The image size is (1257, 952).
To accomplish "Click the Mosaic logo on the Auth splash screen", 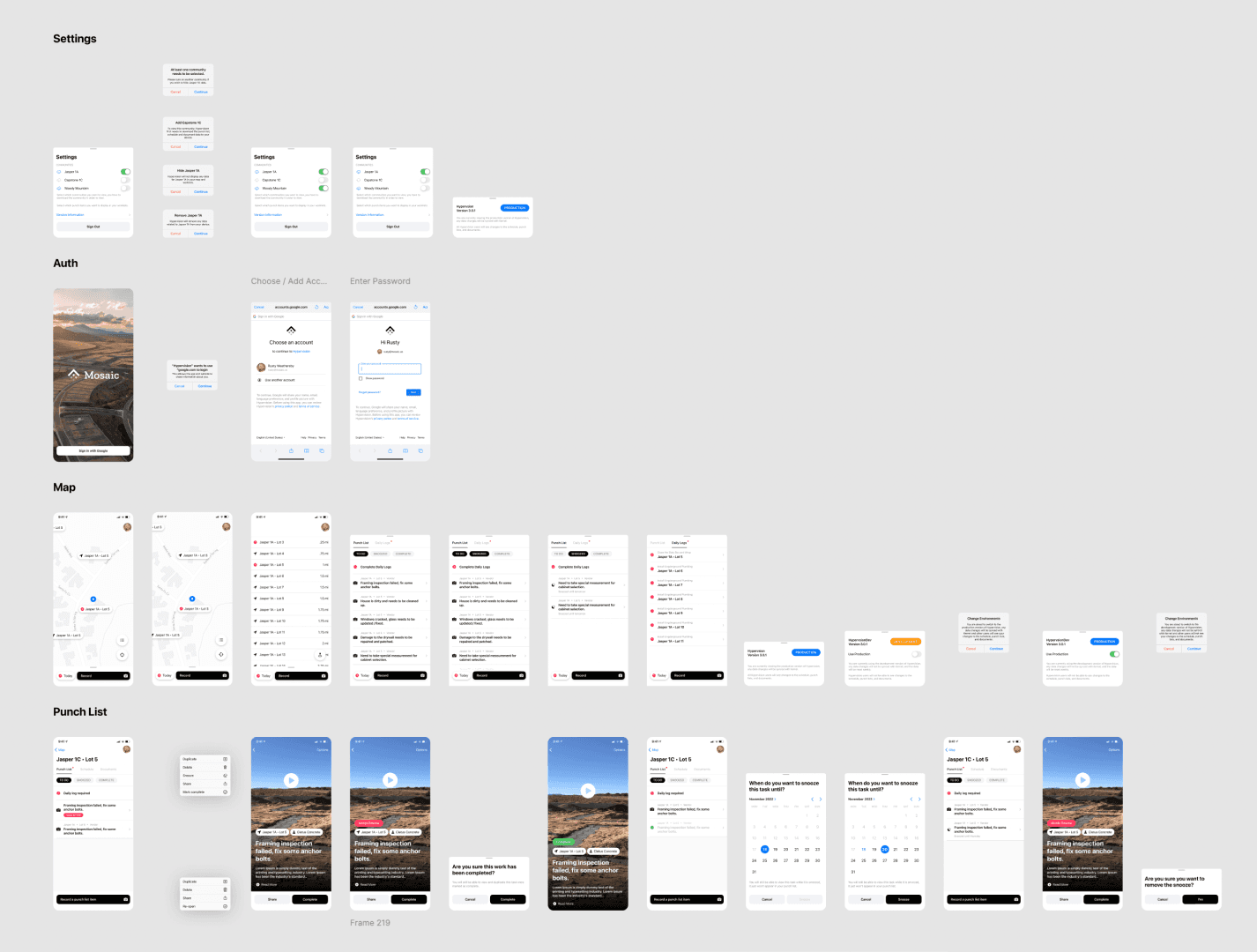I will 93,375.
